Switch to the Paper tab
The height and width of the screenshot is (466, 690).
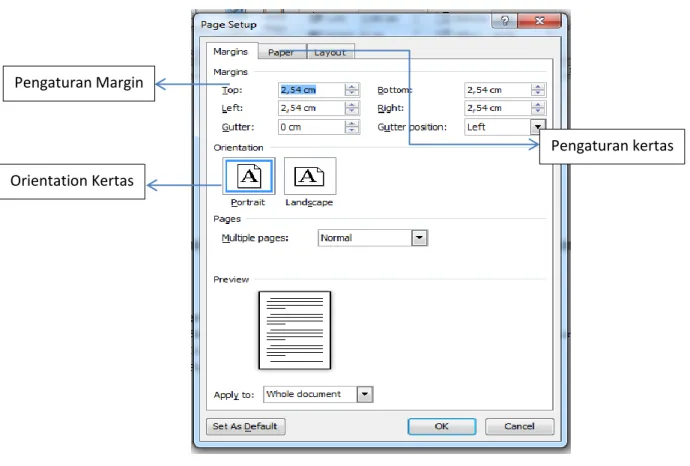tap(282, 52)
